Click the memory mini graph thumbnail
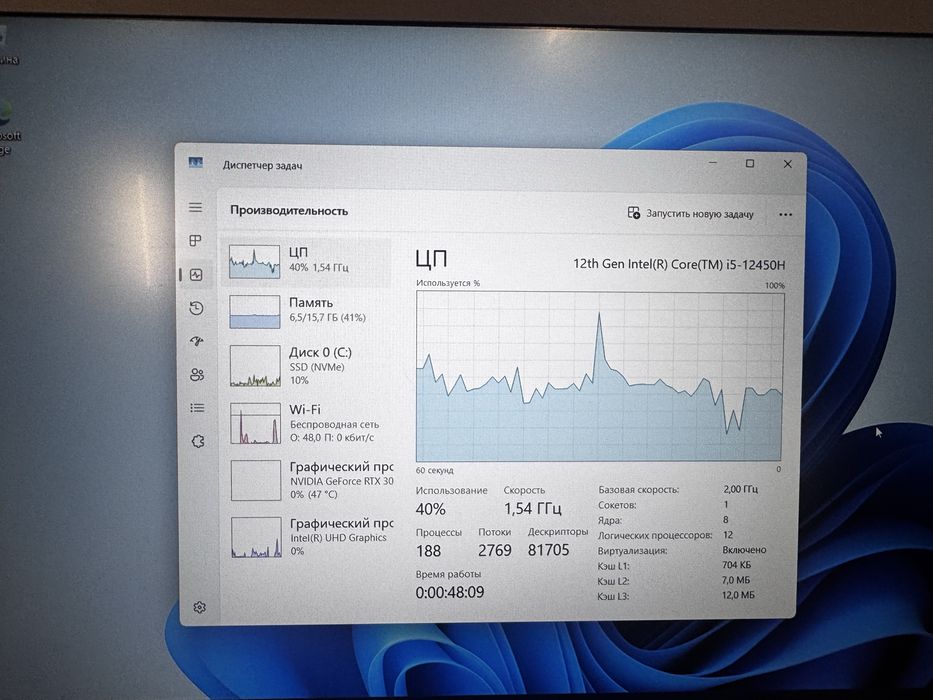This screenshot has height=700, width=933. 255,312
